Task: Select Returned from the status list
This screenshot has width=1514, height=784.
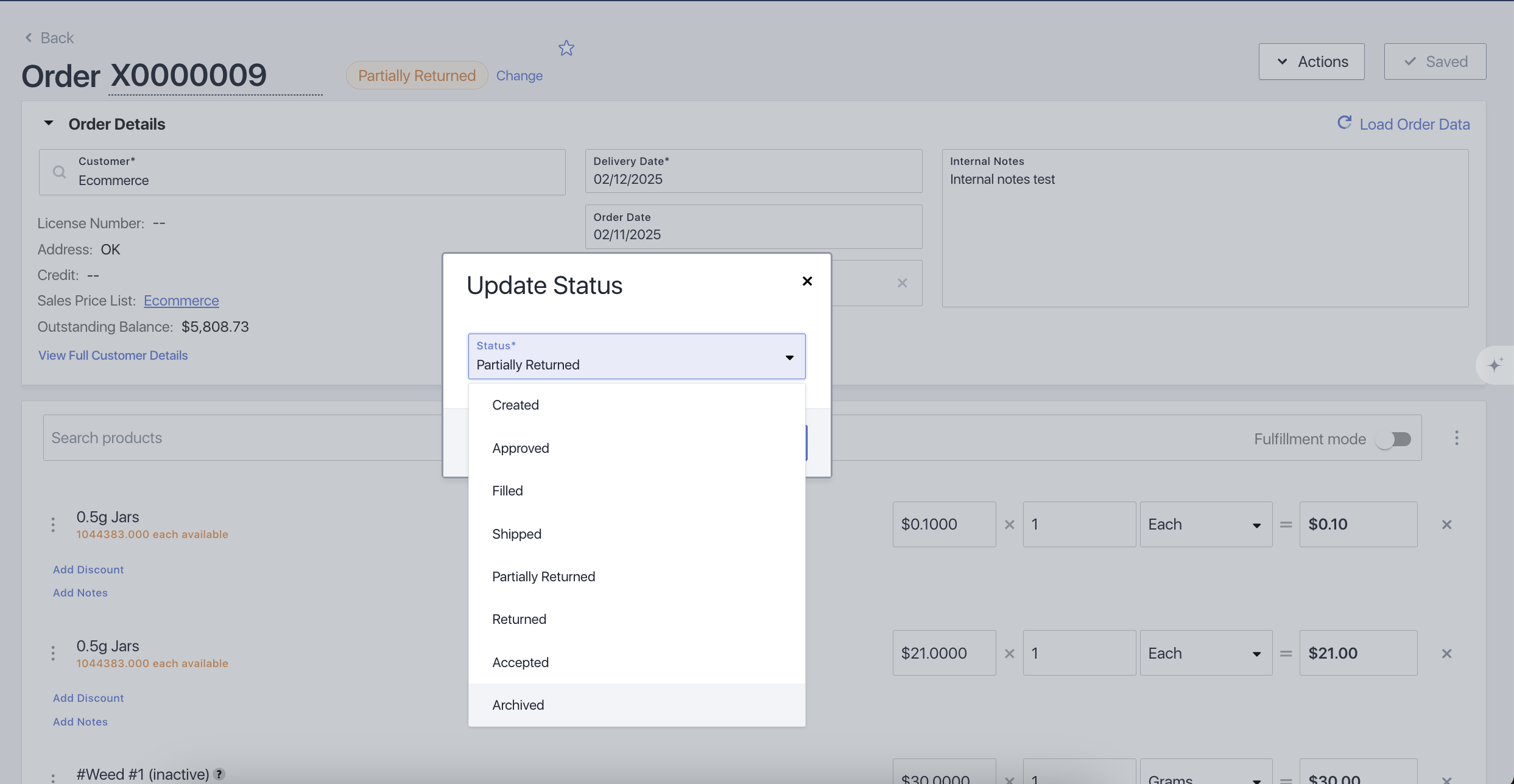Action: [x=636, y=620]
